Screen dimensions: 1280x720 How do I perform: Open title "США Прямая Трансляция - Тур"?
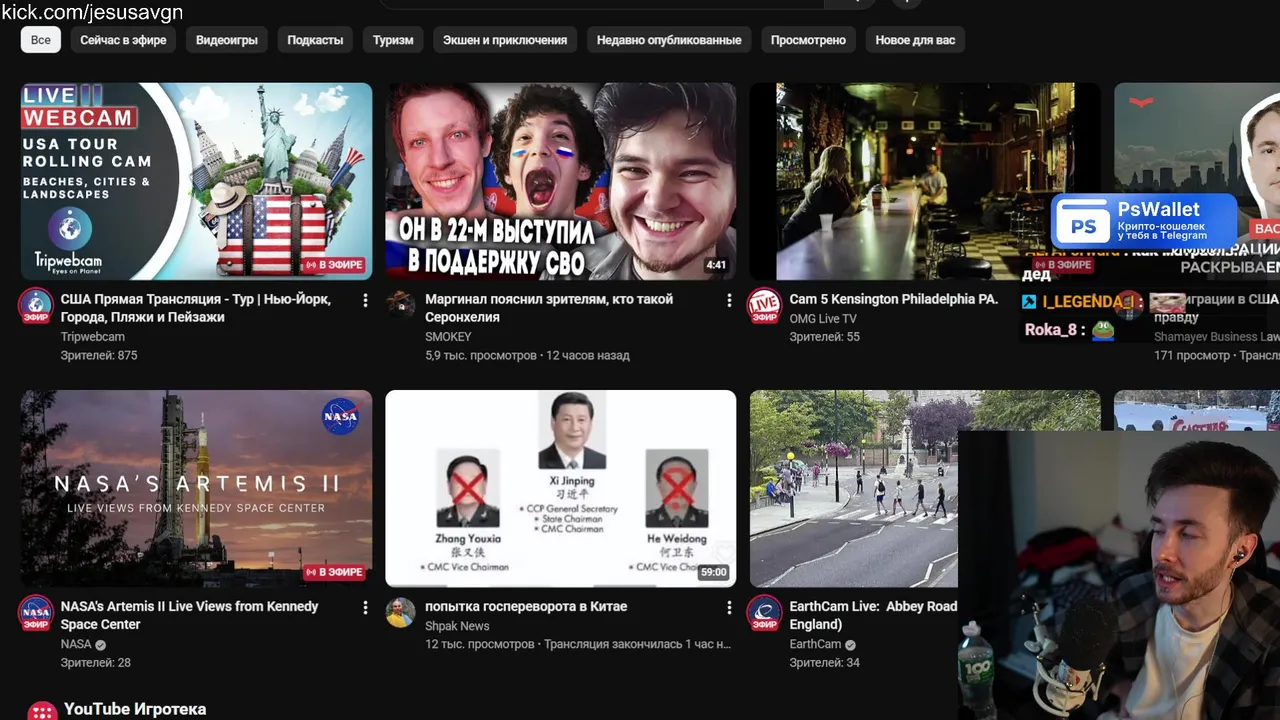tap(196, 308)
